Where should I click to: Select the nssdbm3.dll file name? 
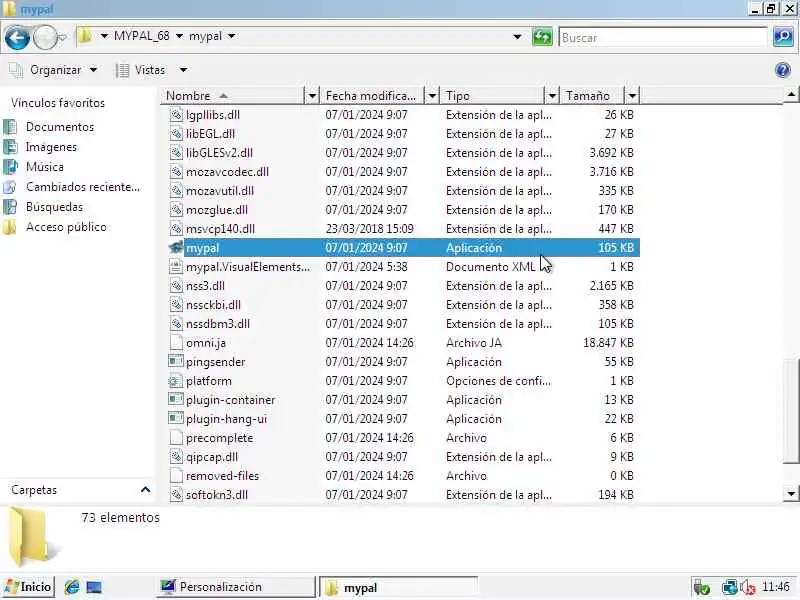click(x=218, y=324)
